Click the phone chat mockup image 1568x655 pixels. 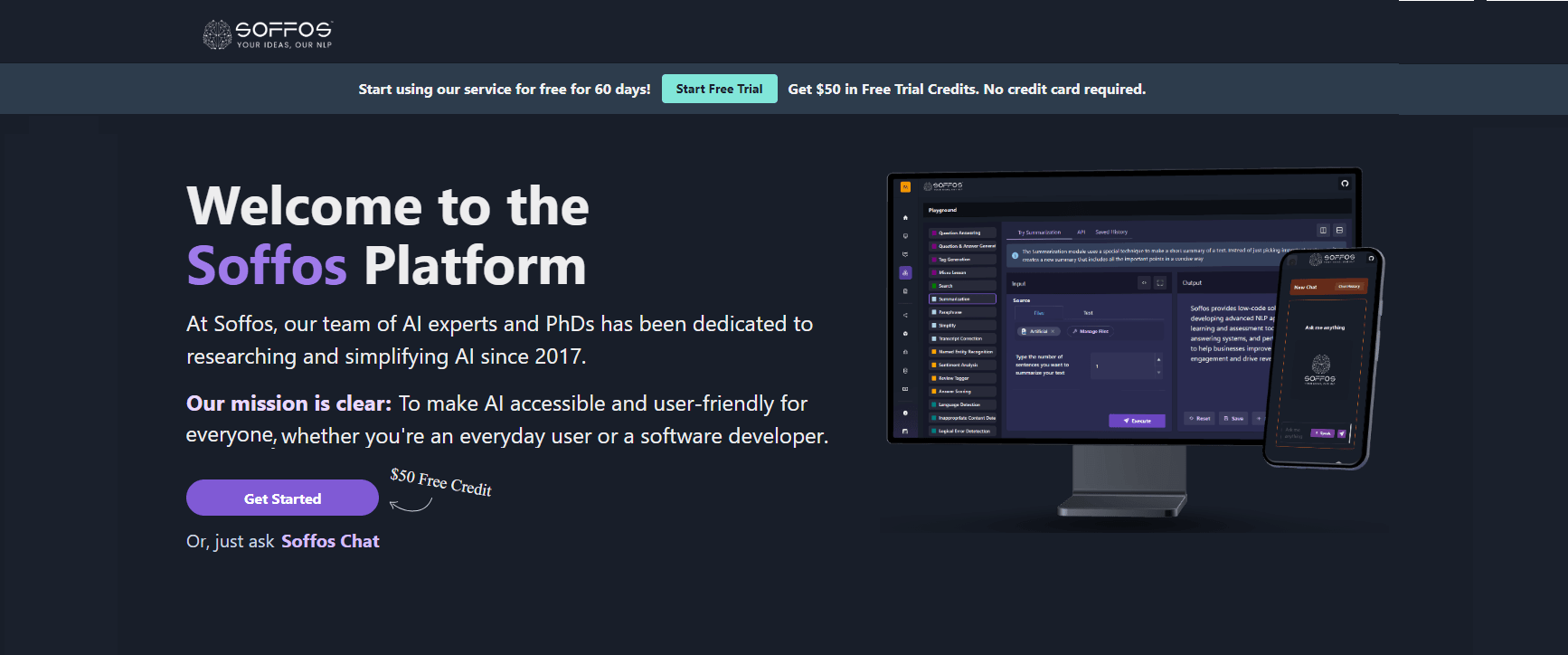pyautogui.click(x=1323, y=358)
